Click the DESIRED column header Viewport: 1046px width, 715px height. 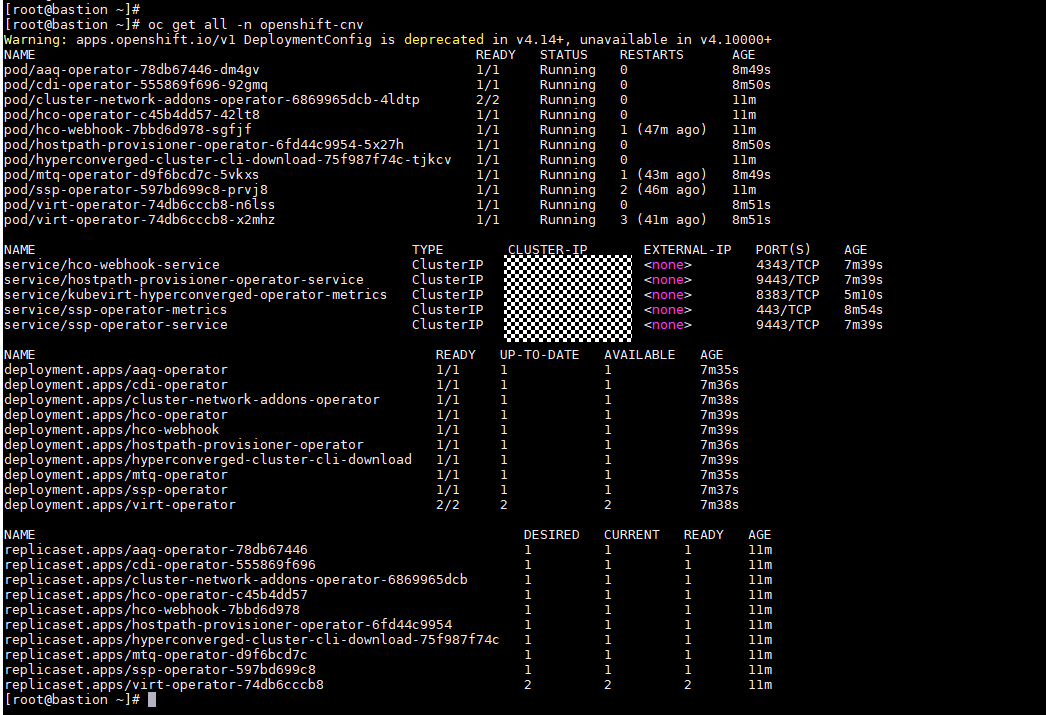(552, 535)
